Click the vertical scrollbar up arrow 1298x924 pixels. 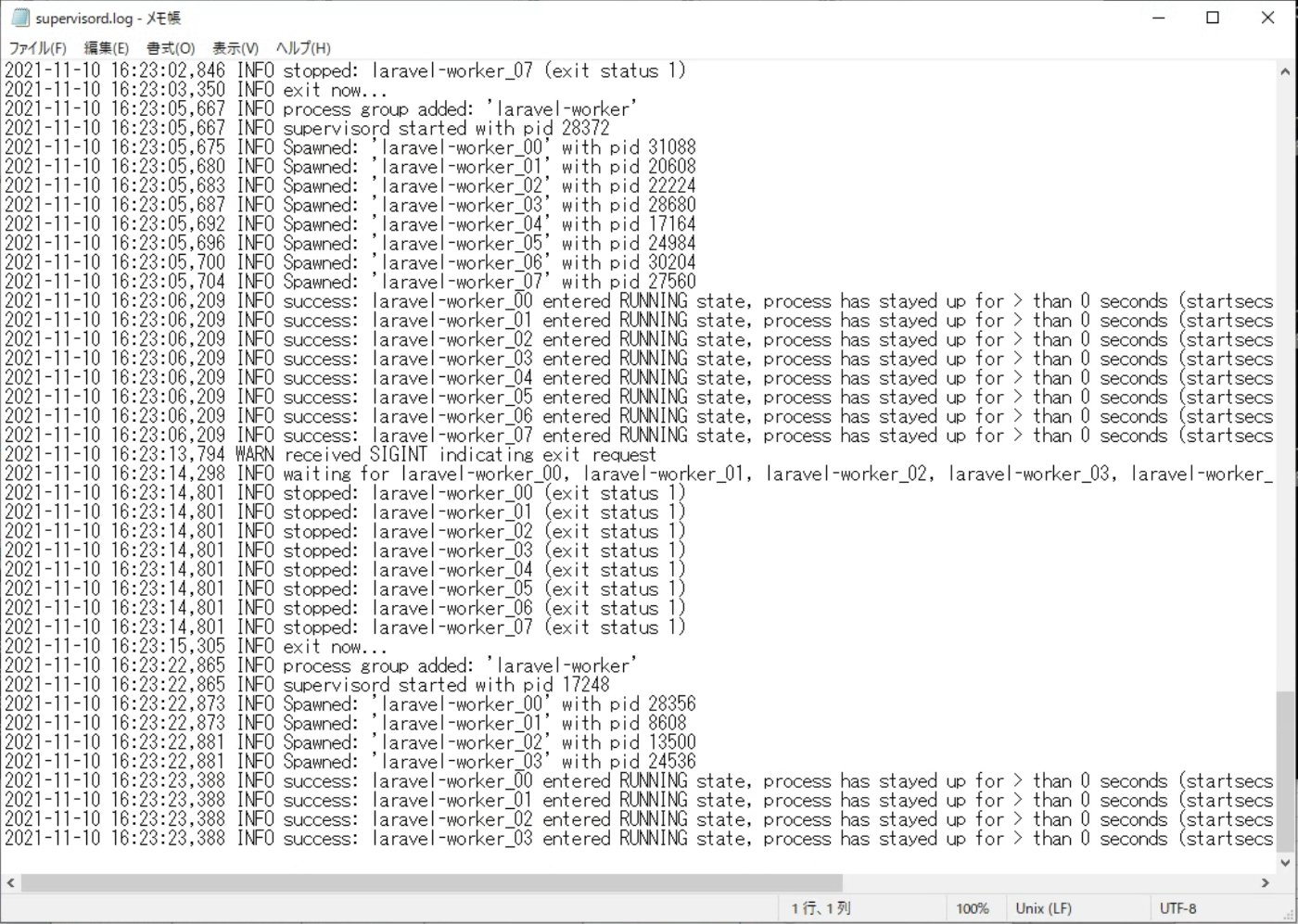point(1285,71)
